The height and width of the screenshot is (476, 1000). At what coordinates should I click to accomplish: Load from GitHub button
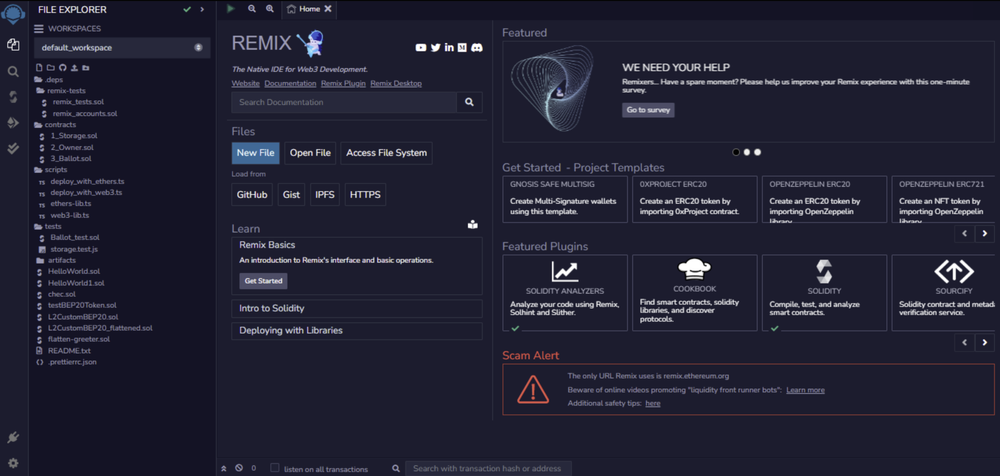pyautogui.click(x=252, y=195)
